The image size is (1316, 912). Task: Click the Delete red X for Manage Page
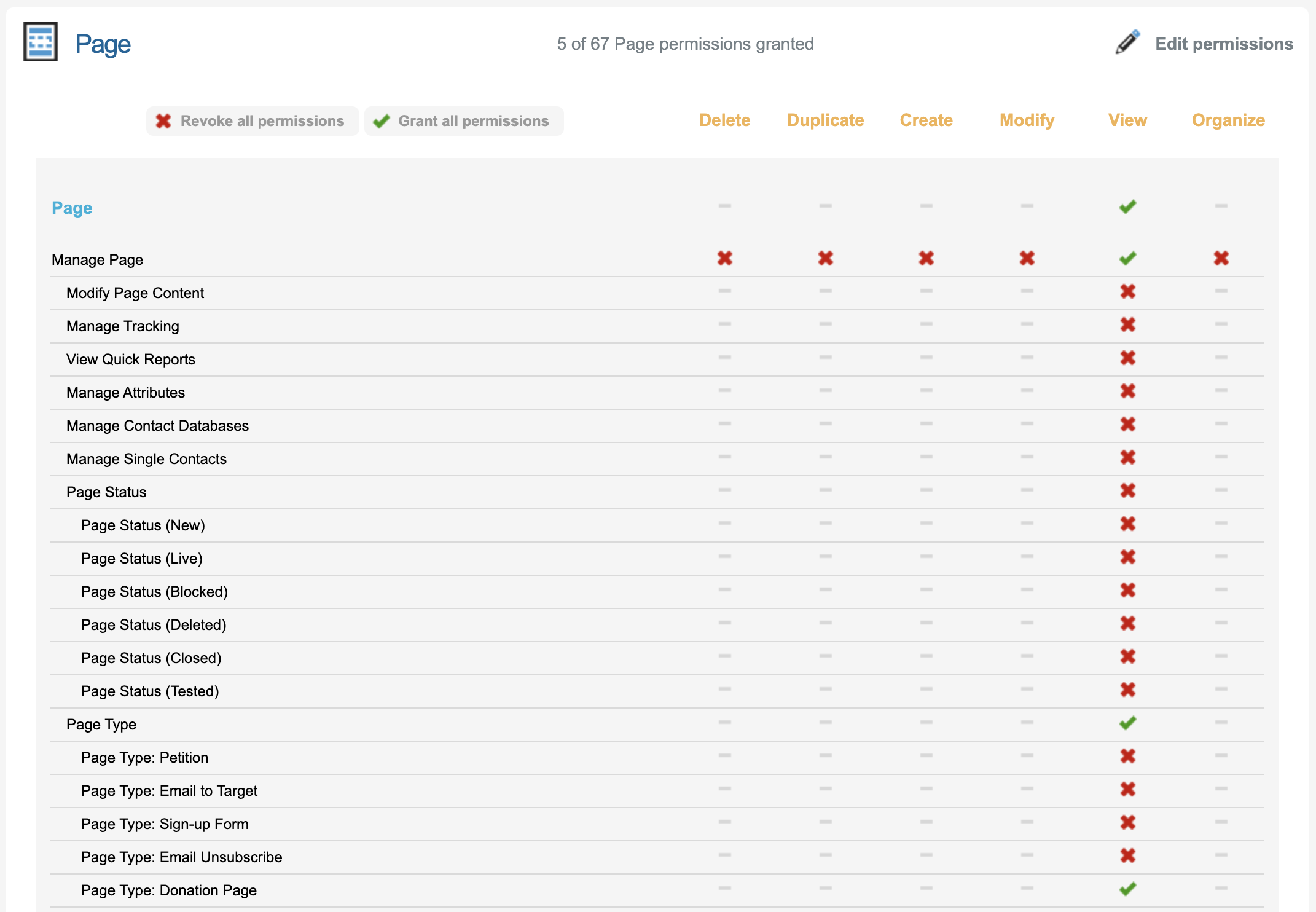[x=725, y=258]
